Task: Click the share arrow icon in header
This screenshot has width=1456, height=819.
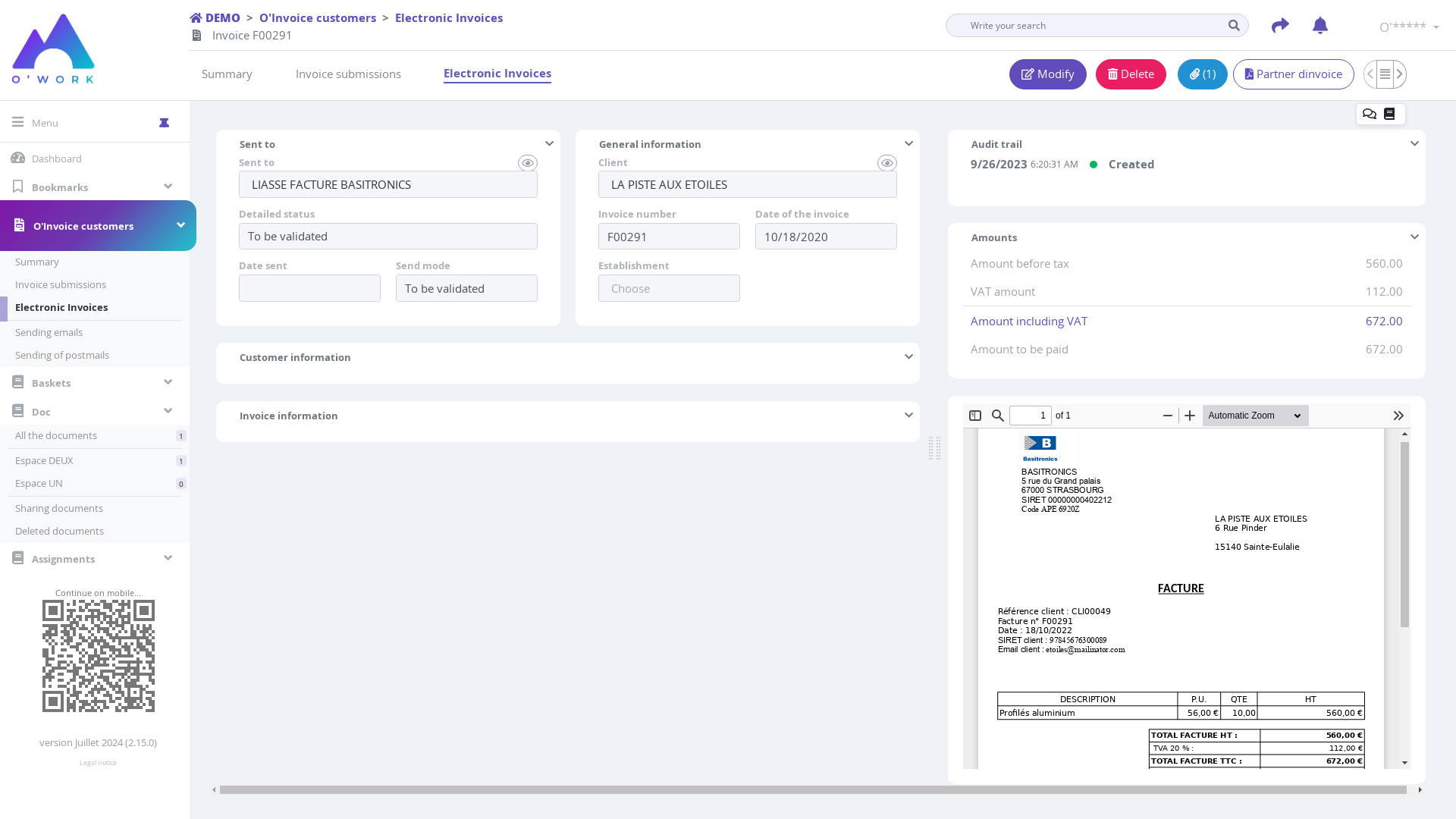Action: pos(1280,26)
